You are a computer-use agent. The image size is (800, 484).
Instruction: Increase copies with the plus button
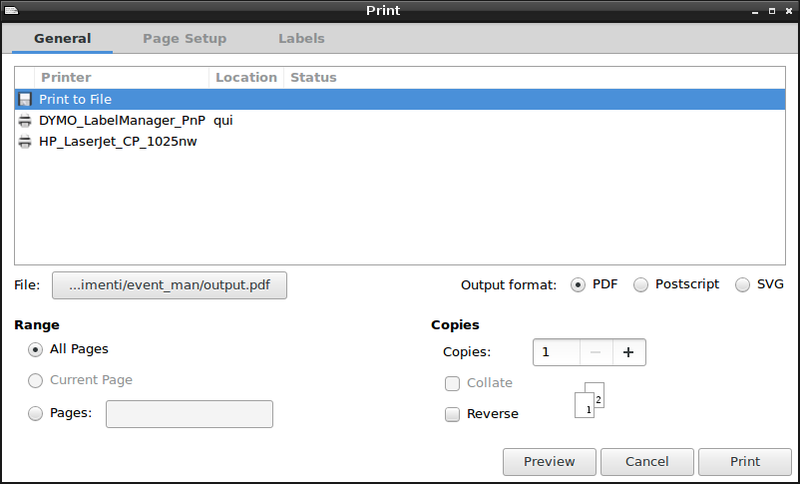point(629,352)
